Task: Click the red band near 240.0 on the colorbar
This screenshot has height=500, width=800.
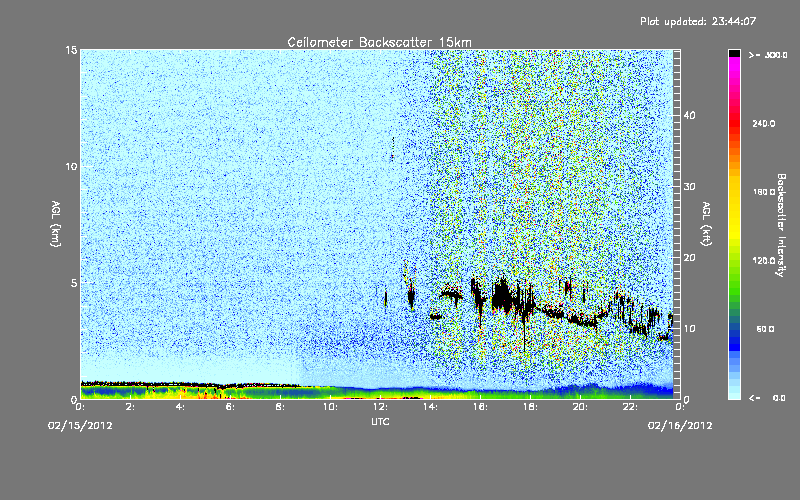Action: pos(734,123)
